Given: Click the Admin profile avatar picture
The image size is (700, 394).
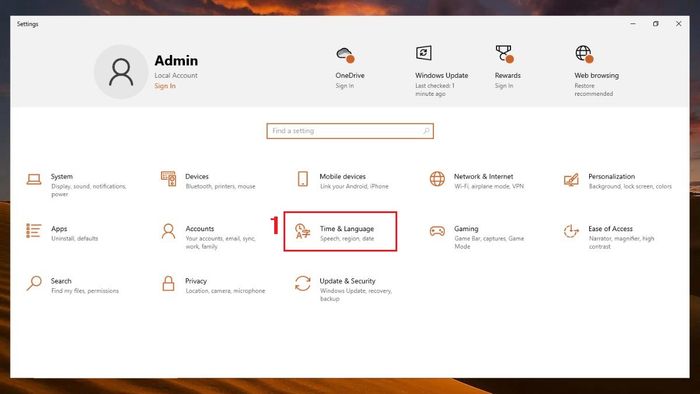Looking at the screenshot, I should [x=121, y=72].
